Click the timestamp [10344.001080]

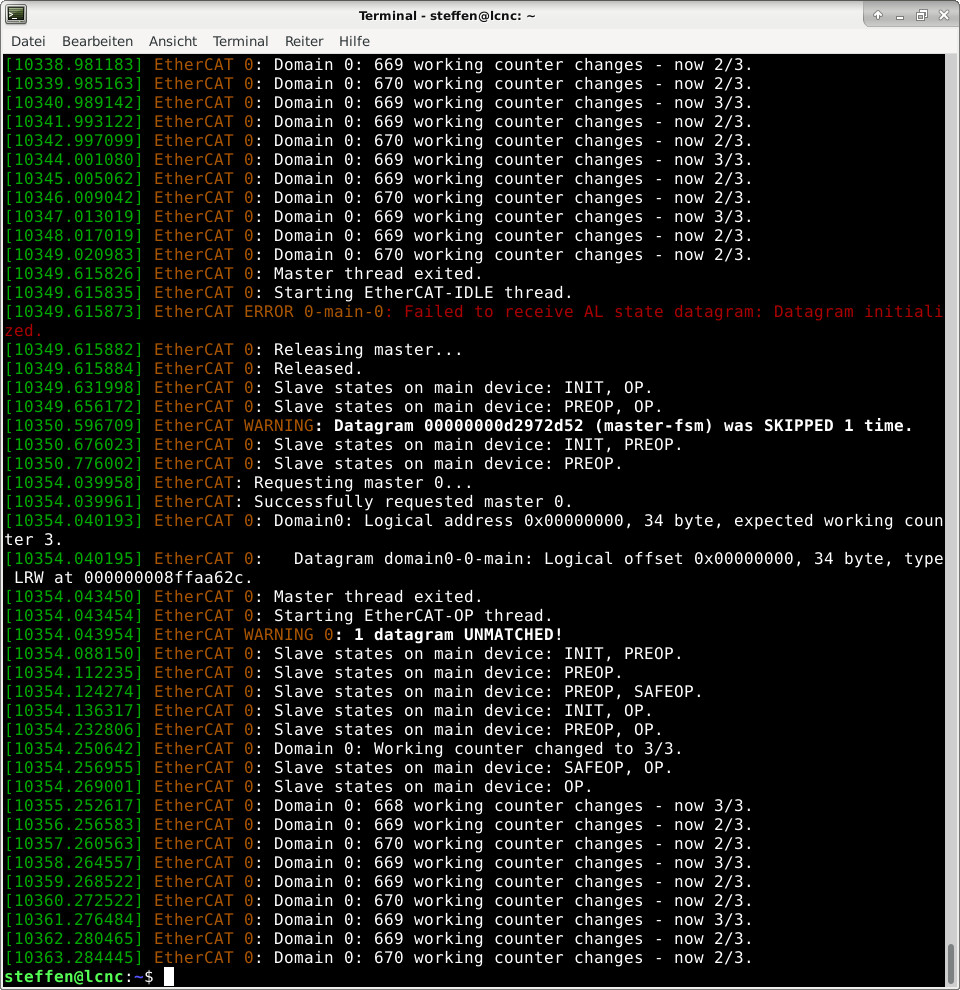point(74,160)
